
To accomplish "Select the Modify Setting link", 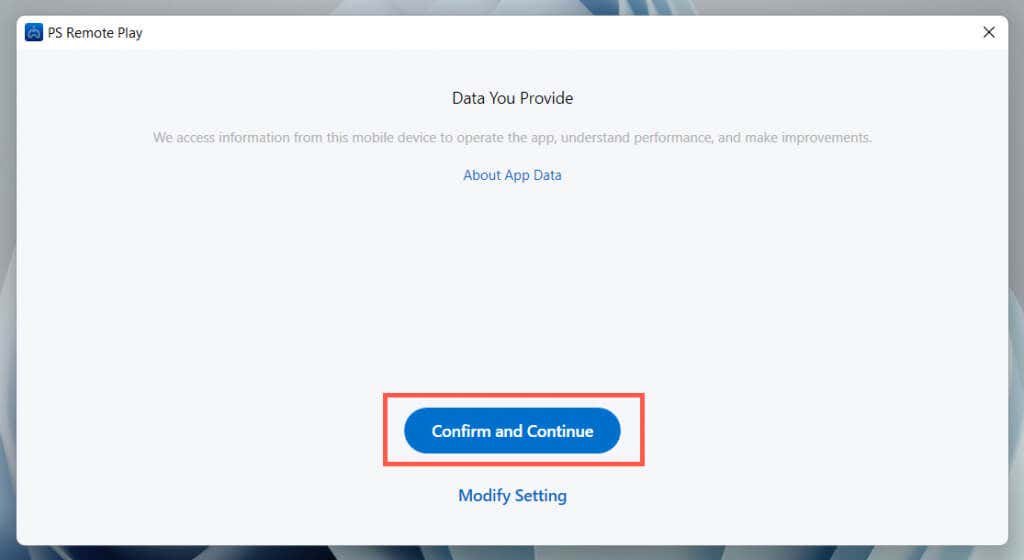I will point(512,495).
